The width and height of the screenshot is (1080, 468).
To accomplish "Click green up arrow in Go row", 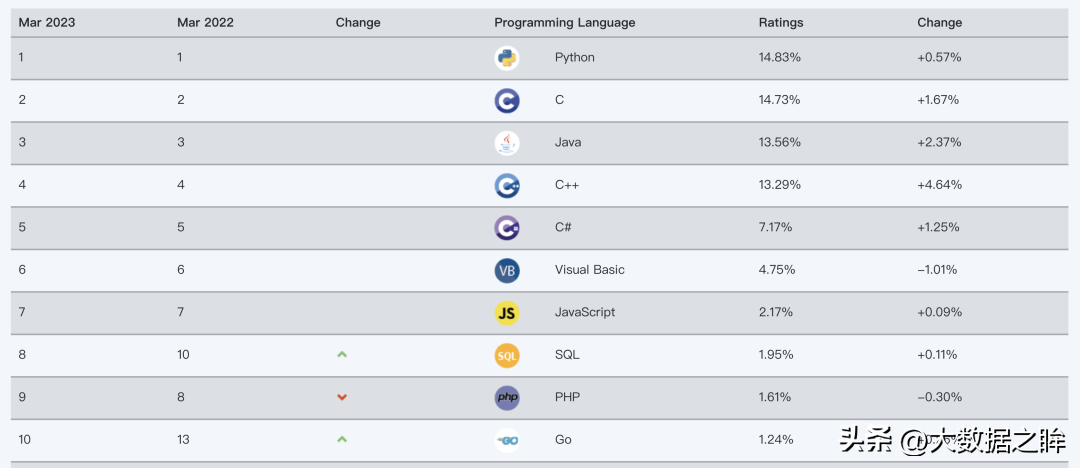I will pyautogui.click(x=342, y=439).
